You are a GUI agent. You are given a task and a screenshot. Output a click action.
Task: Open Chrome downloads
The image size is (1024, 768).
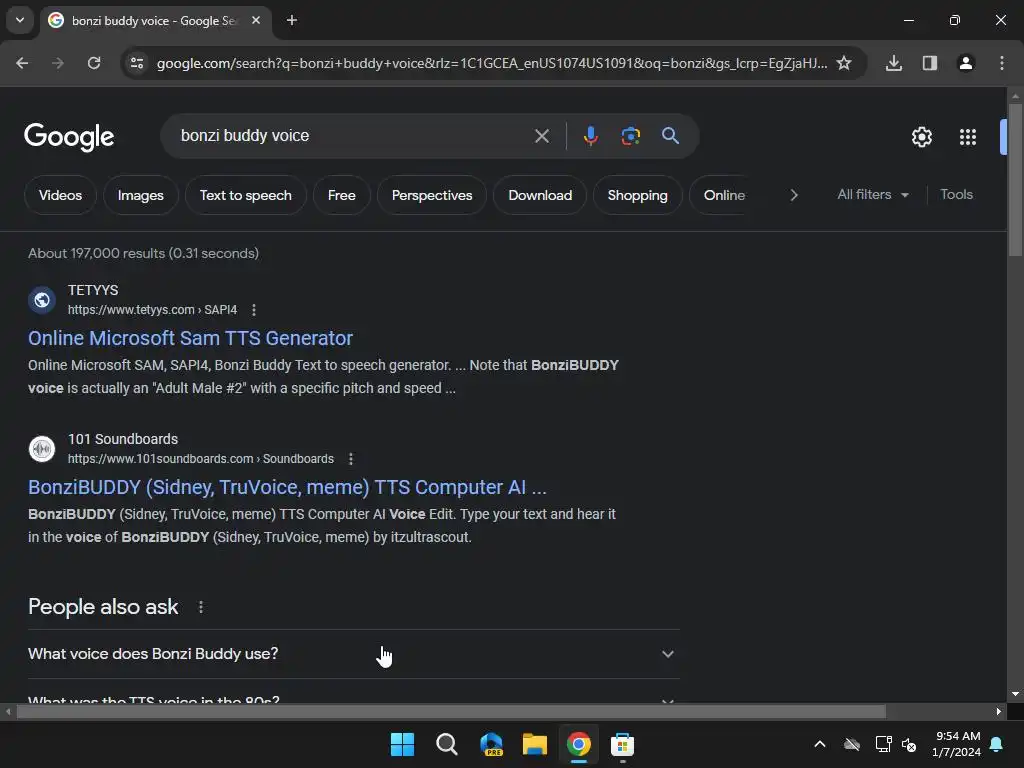pos(894,63)
